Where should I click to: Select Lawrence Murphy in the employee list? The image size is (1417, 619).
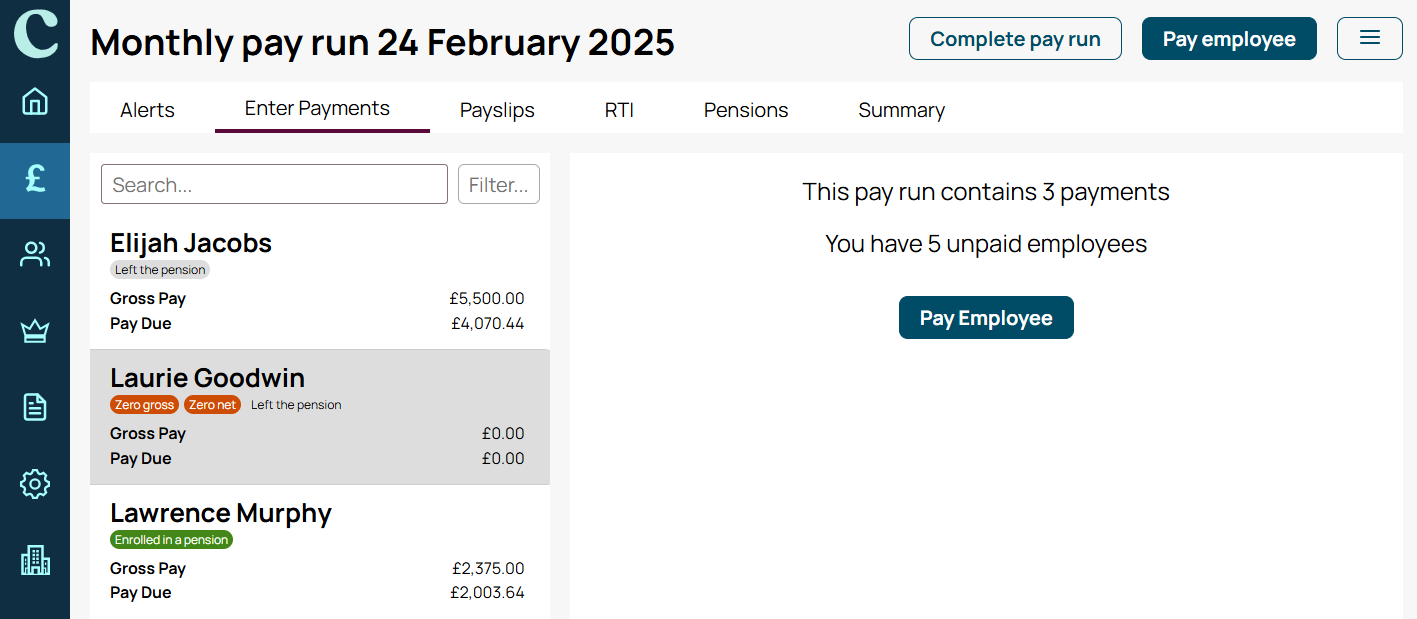click(320, 552)
